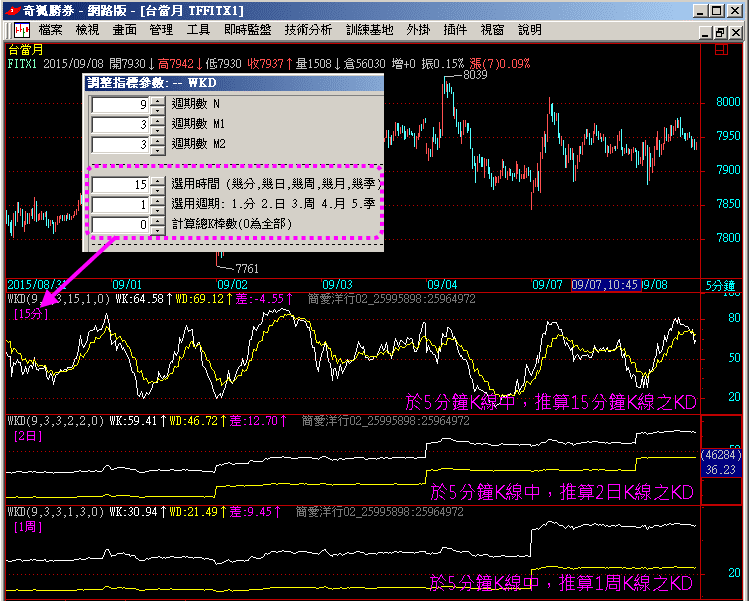Restore the inner chart window

tap(720, 32)
